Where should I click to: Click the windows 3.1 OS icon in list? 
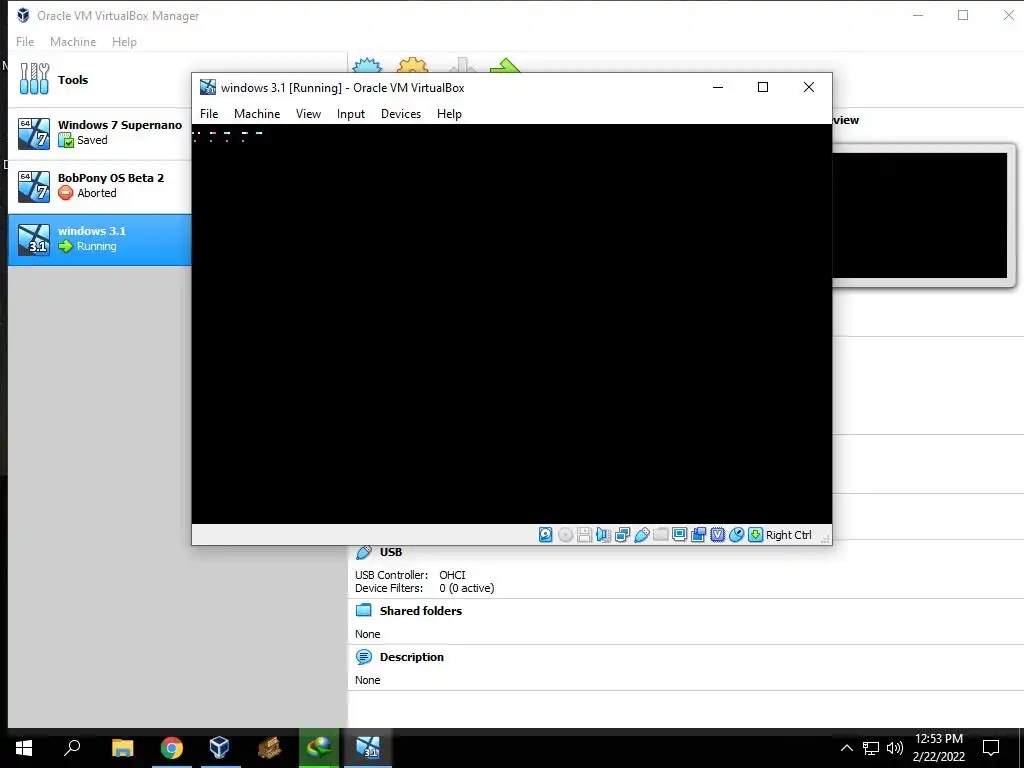34,239
